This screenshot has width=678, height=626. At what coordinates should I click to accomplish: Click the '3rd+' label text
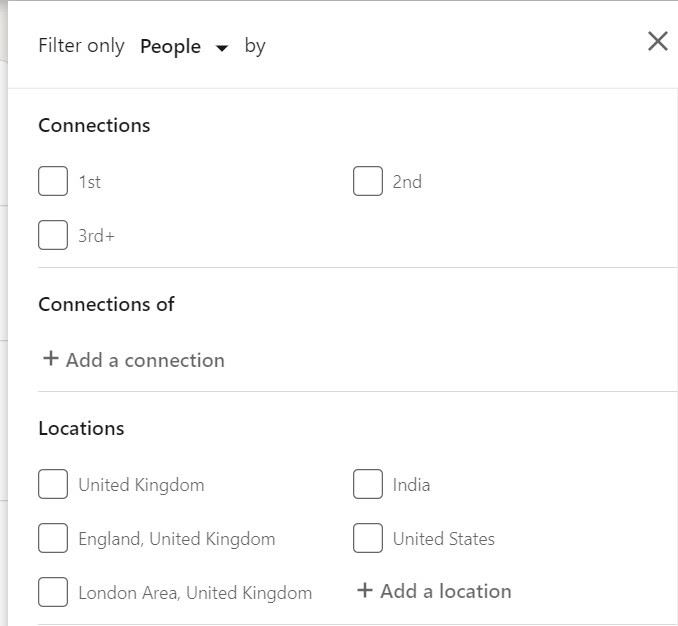97,236
